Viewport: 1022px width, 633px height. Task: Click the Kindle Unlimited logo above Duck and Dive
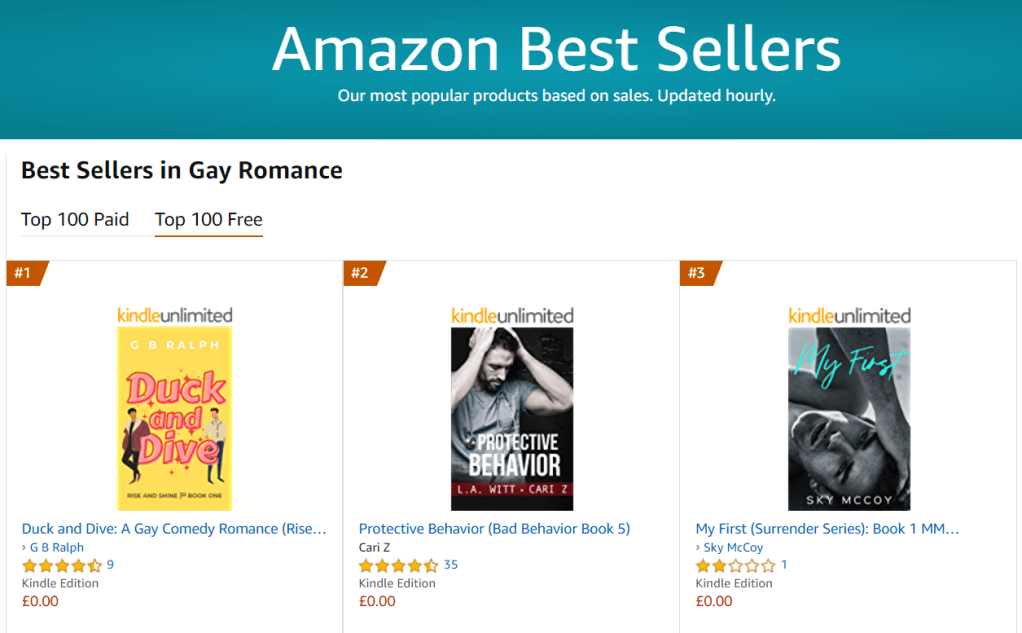pyautogui.click(x=175, y=315)
